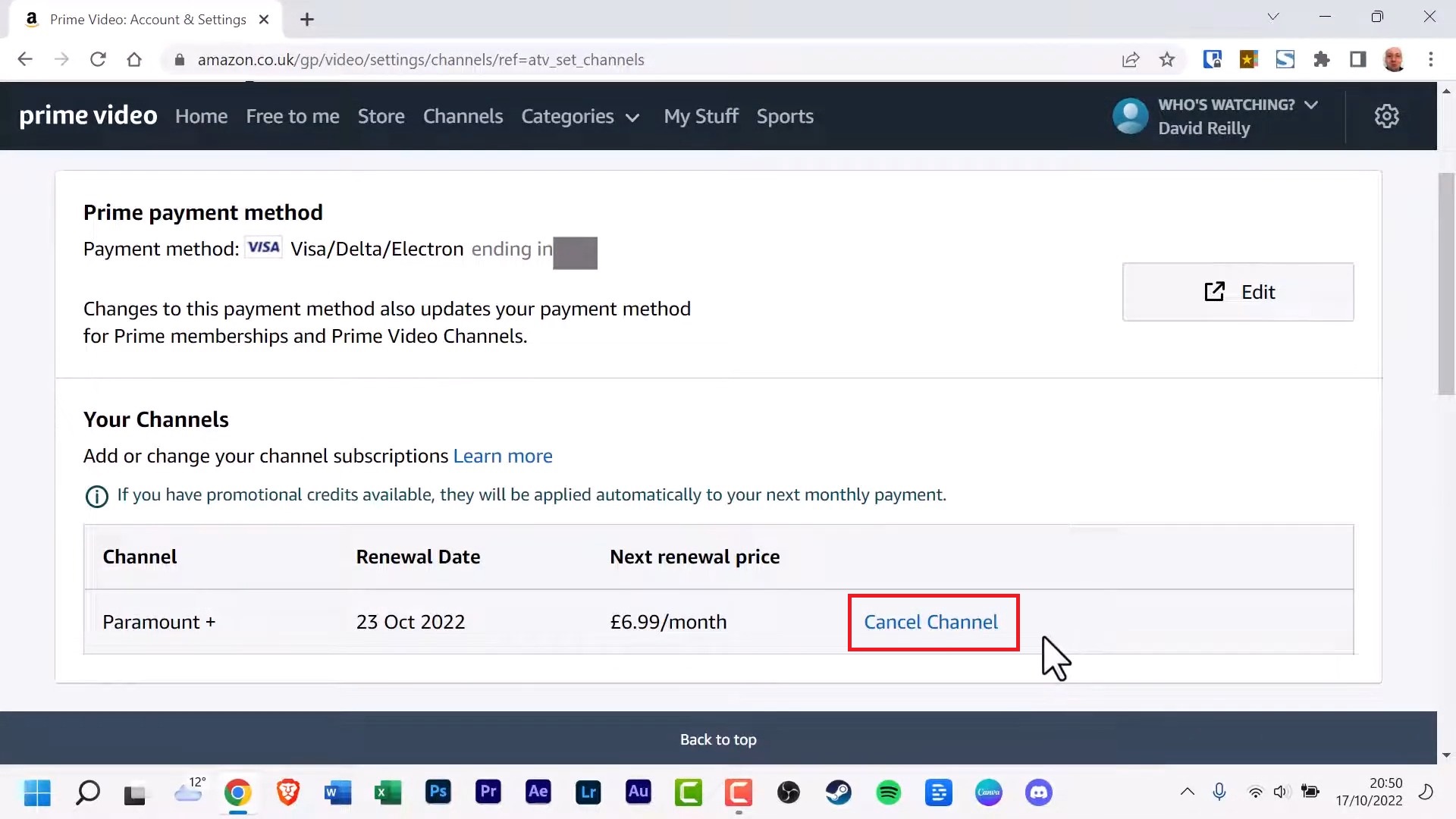Open the My Stuff section
The height and width of the screenshot is (819, 1456).
(701, 117)
